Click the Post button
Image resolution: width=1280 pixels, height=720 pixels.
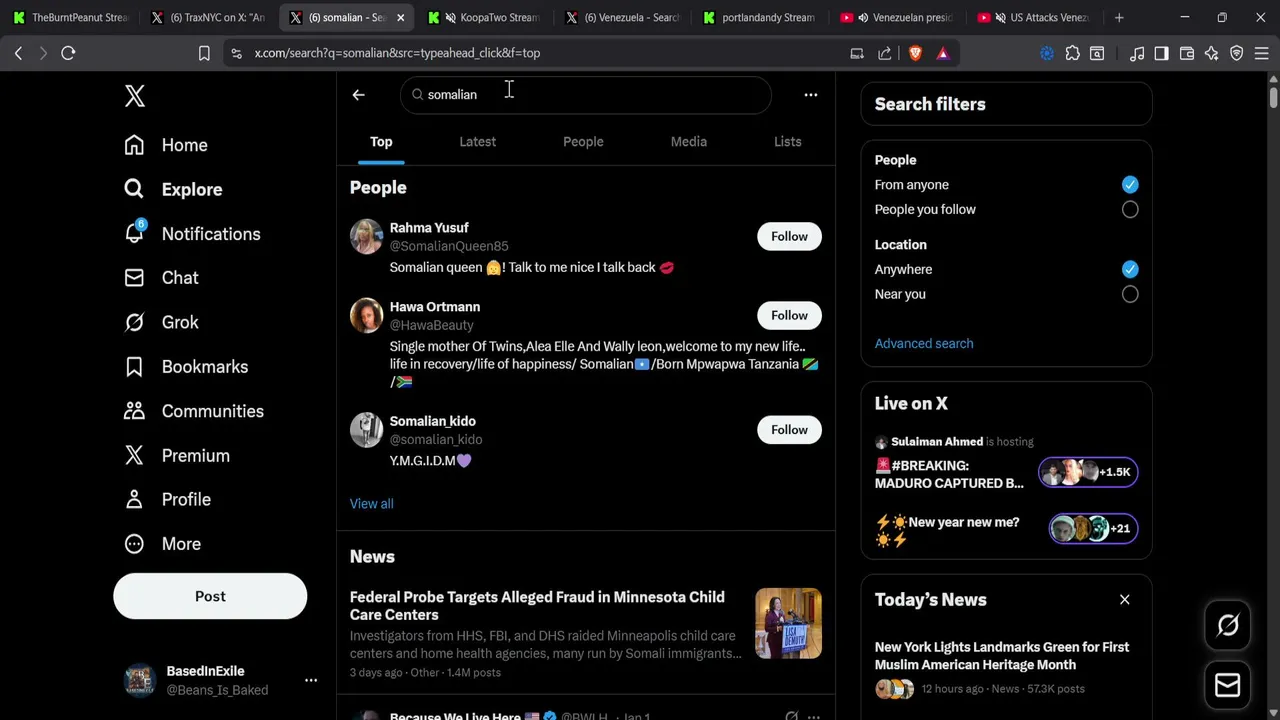[210, 596]
